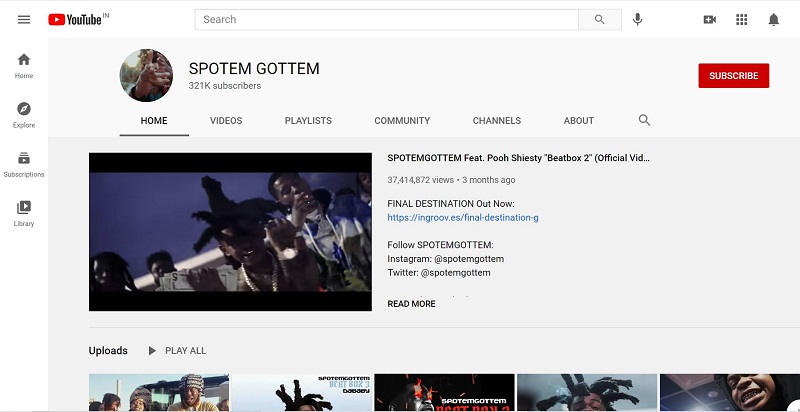
Task: Click the Instagram: @spotemgottem line
Action: pyautogui.click(x=445, y=259)
